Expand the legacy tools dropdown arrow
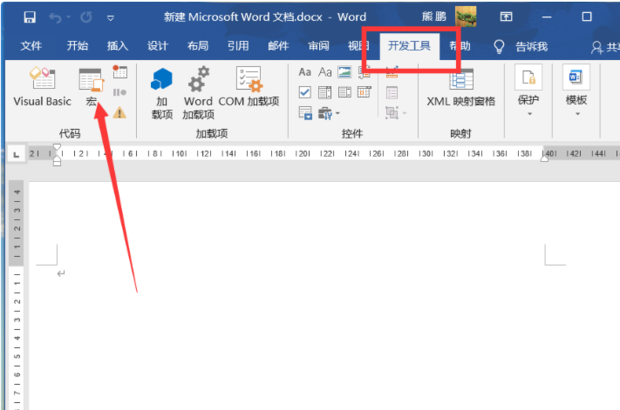This screenshot has height=410, width=620. point(337,113)
